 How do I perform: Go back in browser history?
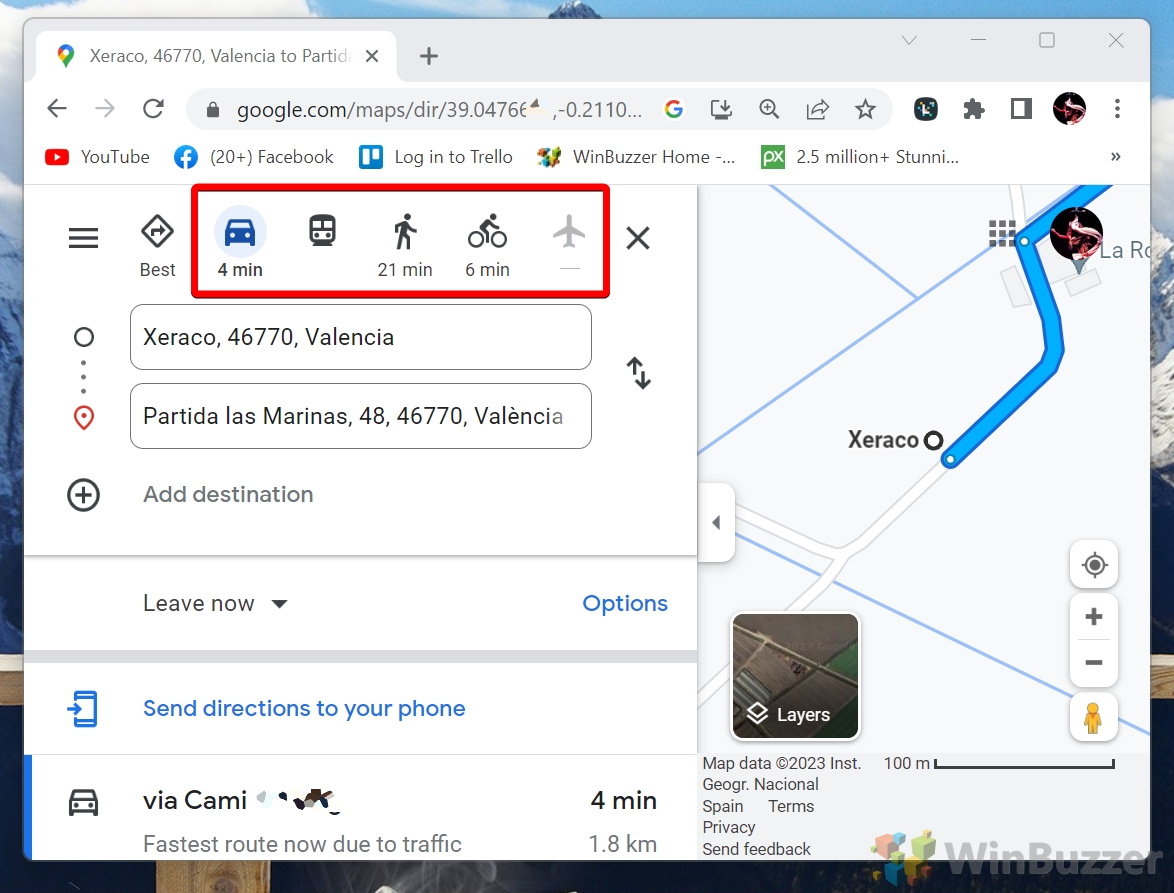(x=57, y=109)
